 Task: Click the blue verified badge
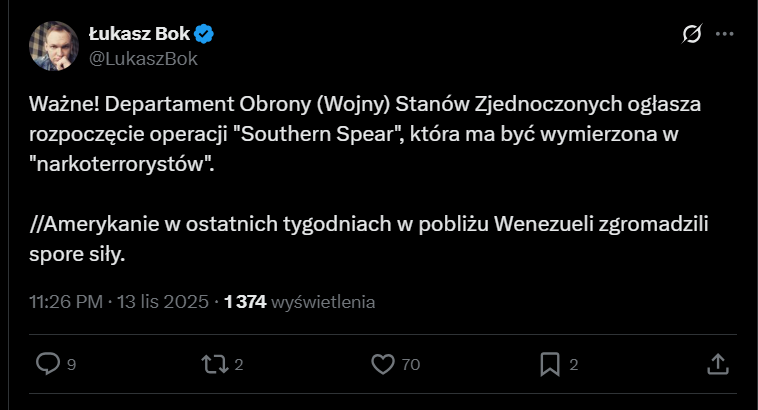[x=205, y=35]
